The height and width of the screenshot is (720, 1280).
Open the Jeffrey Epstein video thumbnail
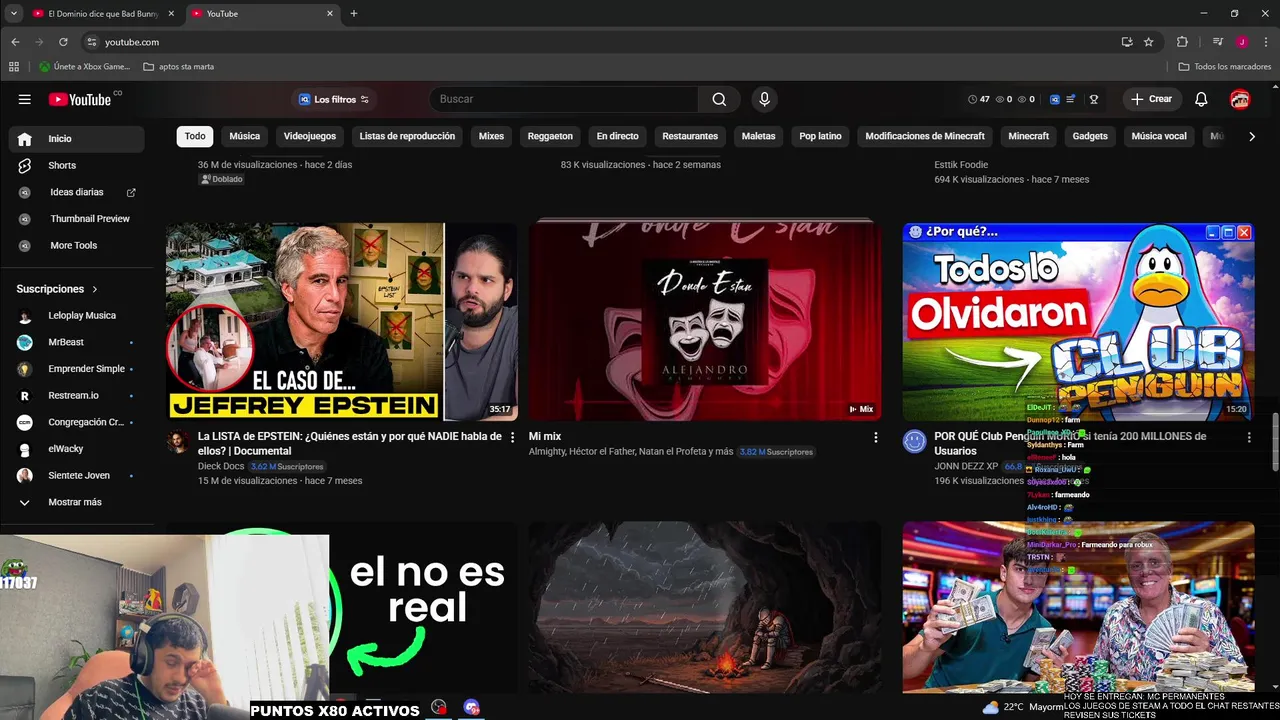(342, 322)
